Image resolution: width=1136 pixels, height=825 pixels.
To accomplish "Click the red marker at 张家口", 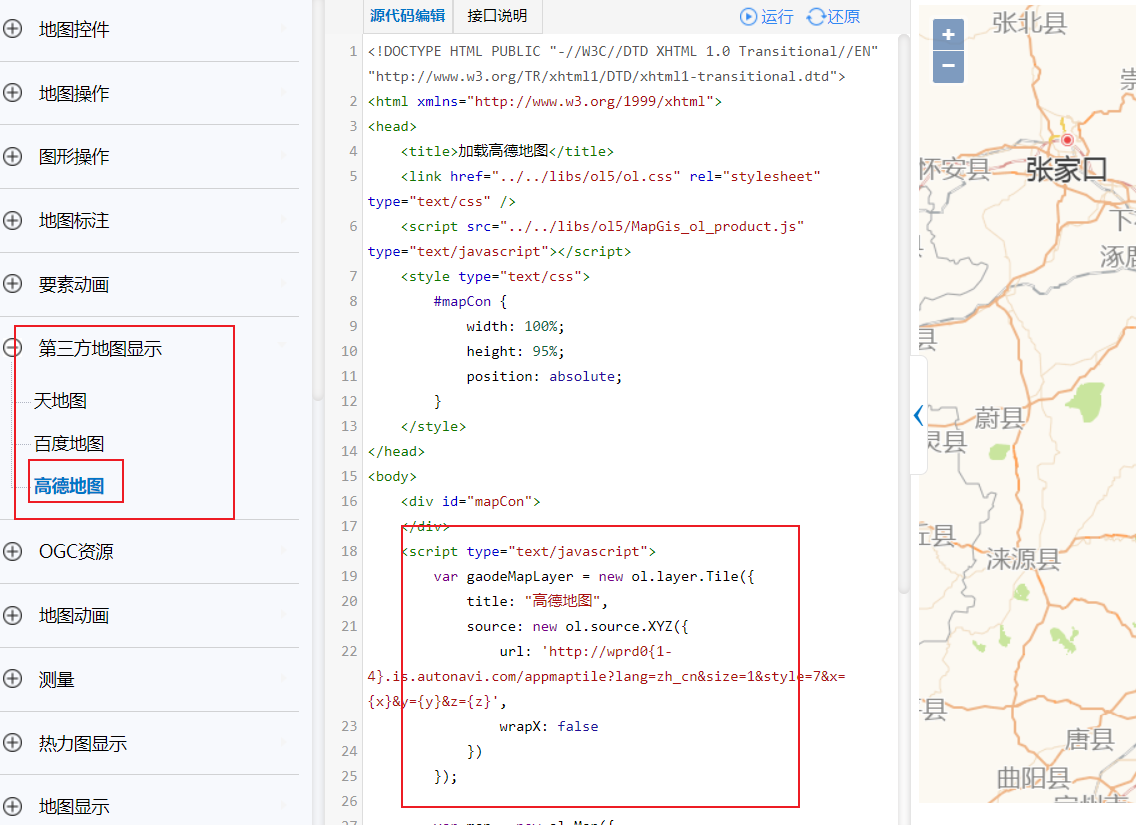I will [1066, 140].
